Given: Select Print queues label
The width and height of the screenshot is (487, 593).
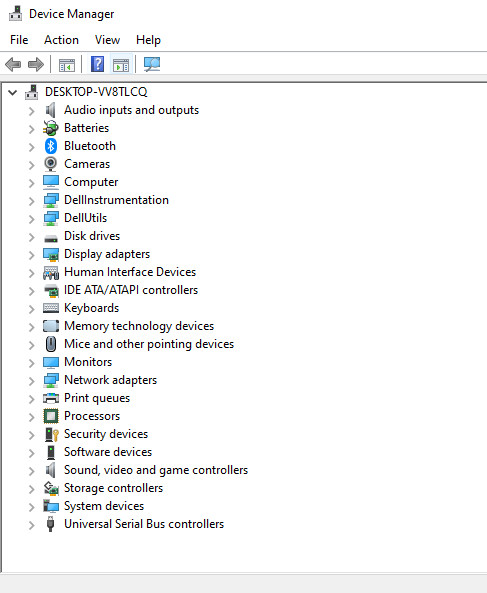Looking at the screenshot, I should click(x=97, y=398).
